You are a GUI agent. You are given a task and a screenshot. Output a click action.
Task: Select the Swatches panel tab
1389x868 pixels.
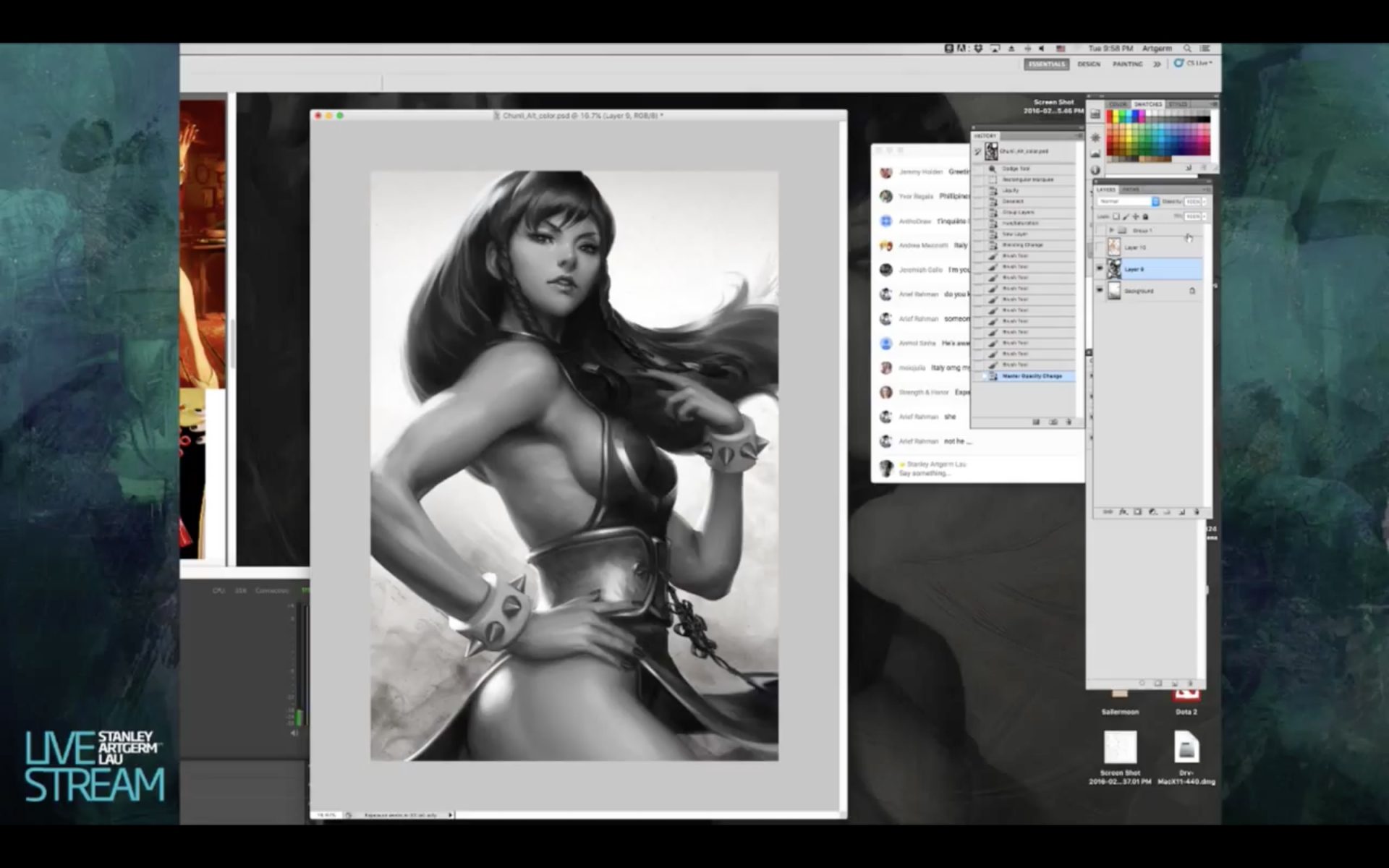pyautogui.click(x=1148, y=104)
